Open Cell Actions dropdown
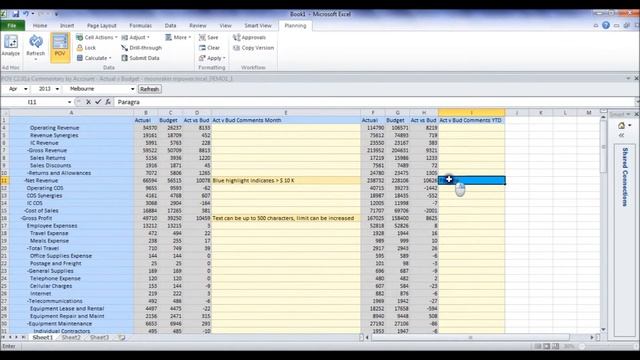 point(97,37)
